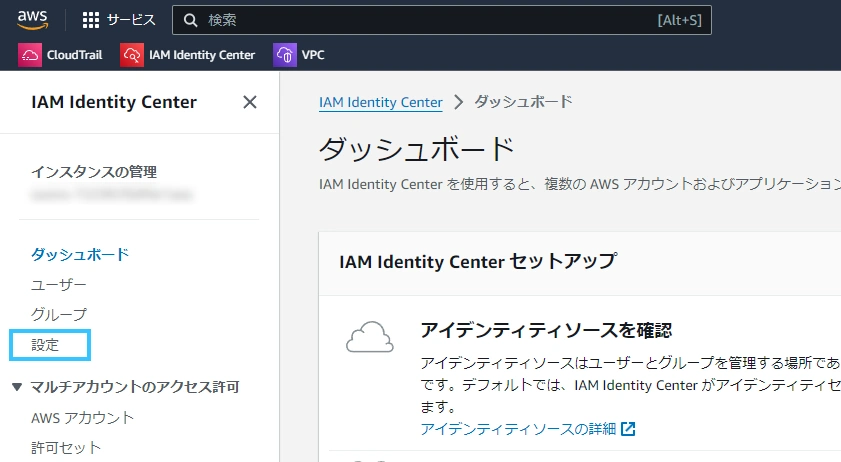Open AWS アカウント in the sidebar
841x462 pixels.
82,417
